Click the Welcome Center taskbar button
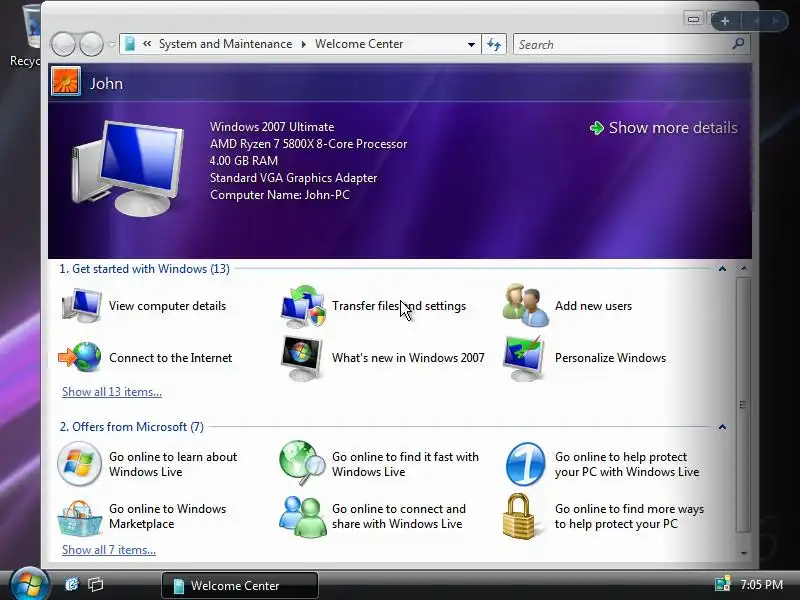The image size is (800, 600). [240, 585]
